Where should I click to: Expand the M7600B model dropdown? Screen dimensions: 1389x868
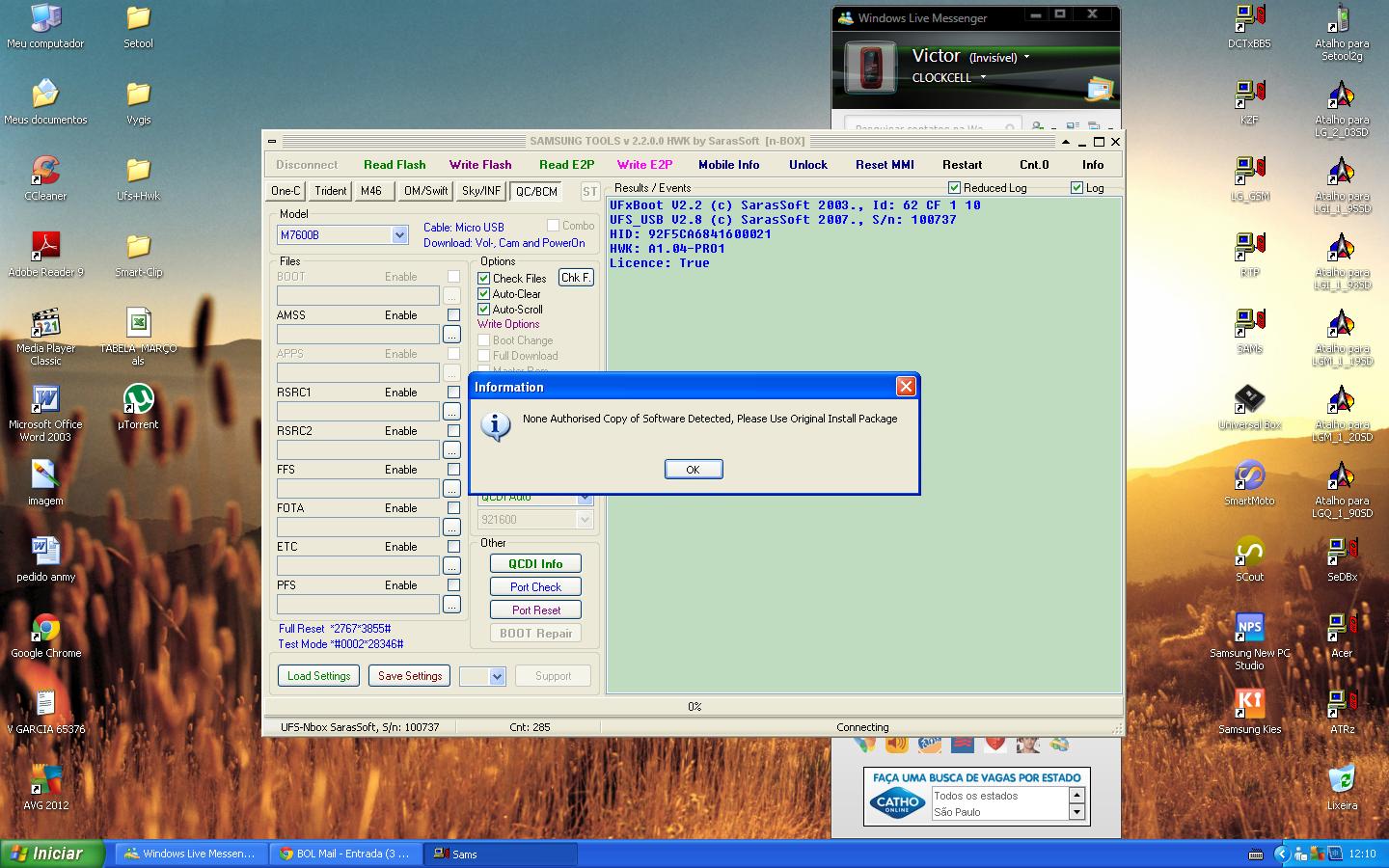pyautogui.click(x=399, y=234)
